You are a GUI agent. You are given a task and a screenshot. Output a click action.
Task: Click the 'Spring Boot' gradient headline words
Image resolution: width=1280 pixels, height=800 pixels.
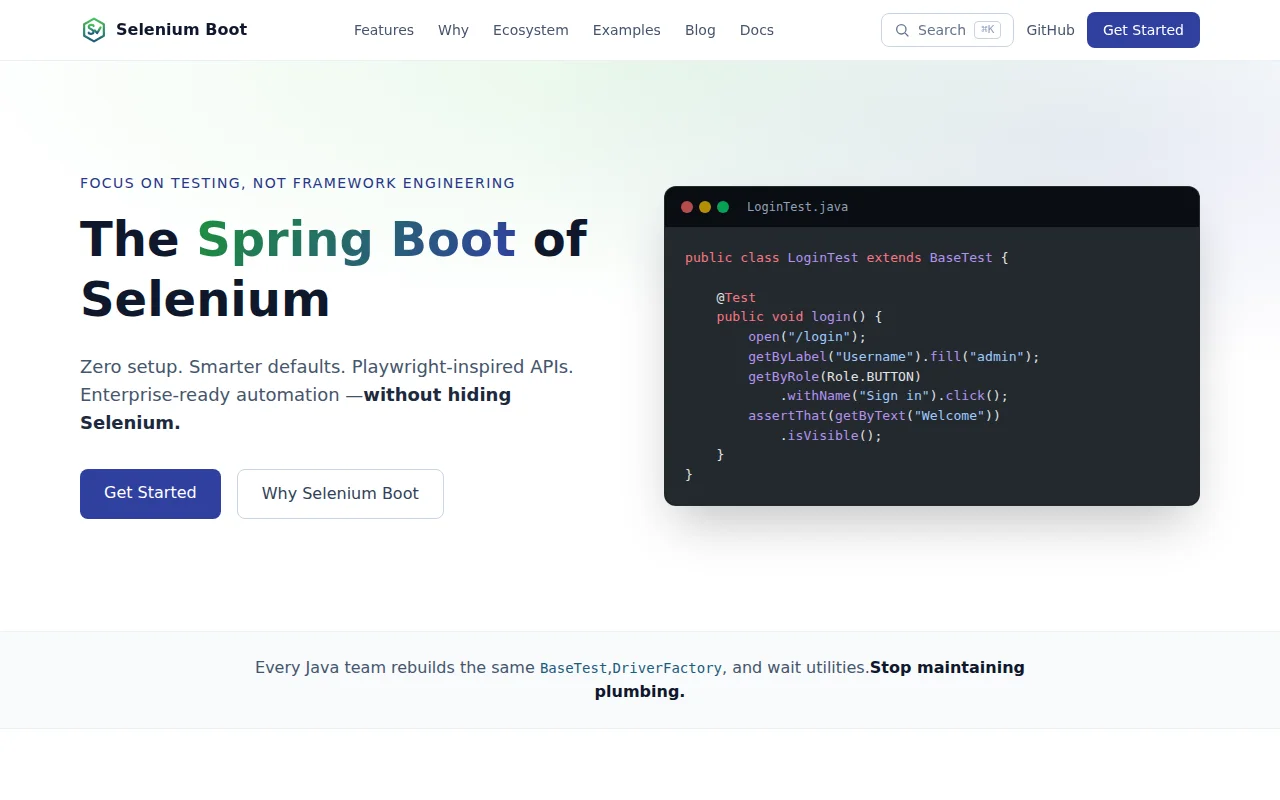(x=356, y=240)
